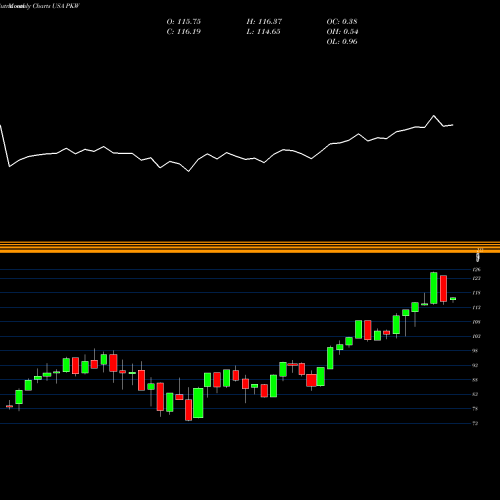Select the open price 'O: 115.75'
The height and width of the screenshot is (500, 500).
183,22
